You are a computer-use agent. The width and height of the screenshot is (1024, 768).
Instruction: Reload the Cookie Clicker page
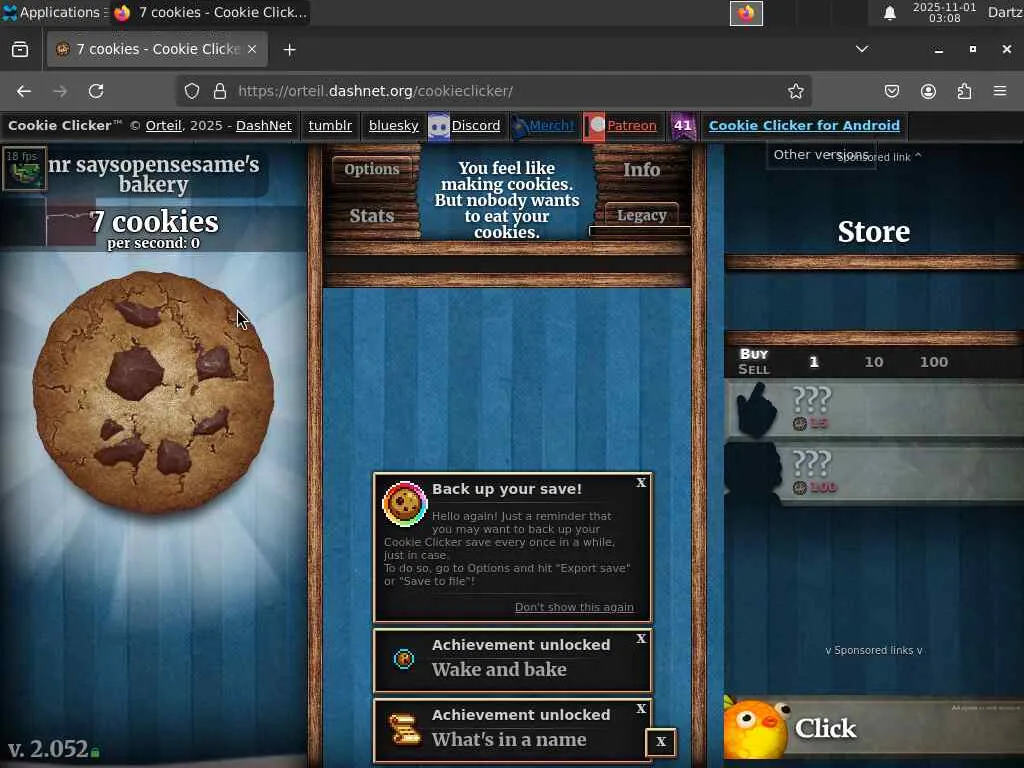(96, 91)
